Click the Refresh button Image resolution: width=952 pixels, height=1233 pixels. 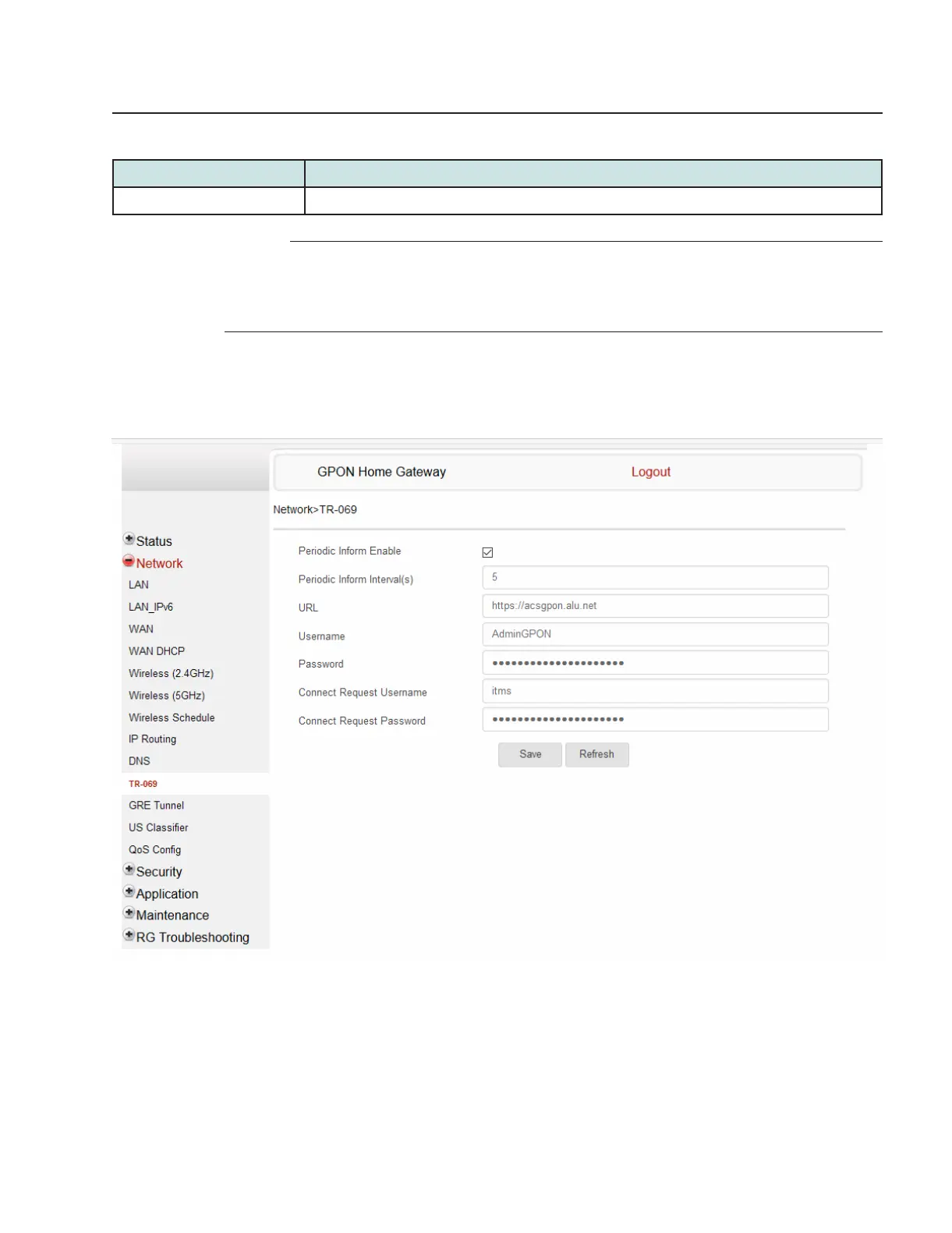[596, 755]
